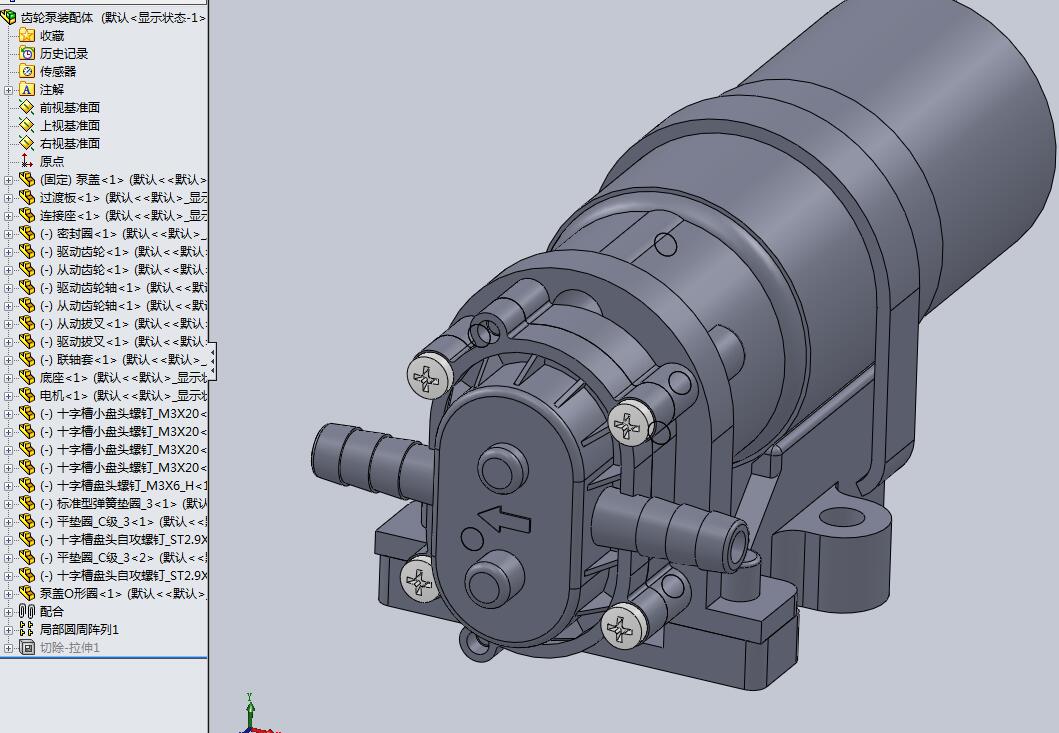The width and height of the screenshot is (1059, 733).
Task: Expand the 局部圆周阵列1 pattern node
Action: pyautogui.click(x=8, y=630)
